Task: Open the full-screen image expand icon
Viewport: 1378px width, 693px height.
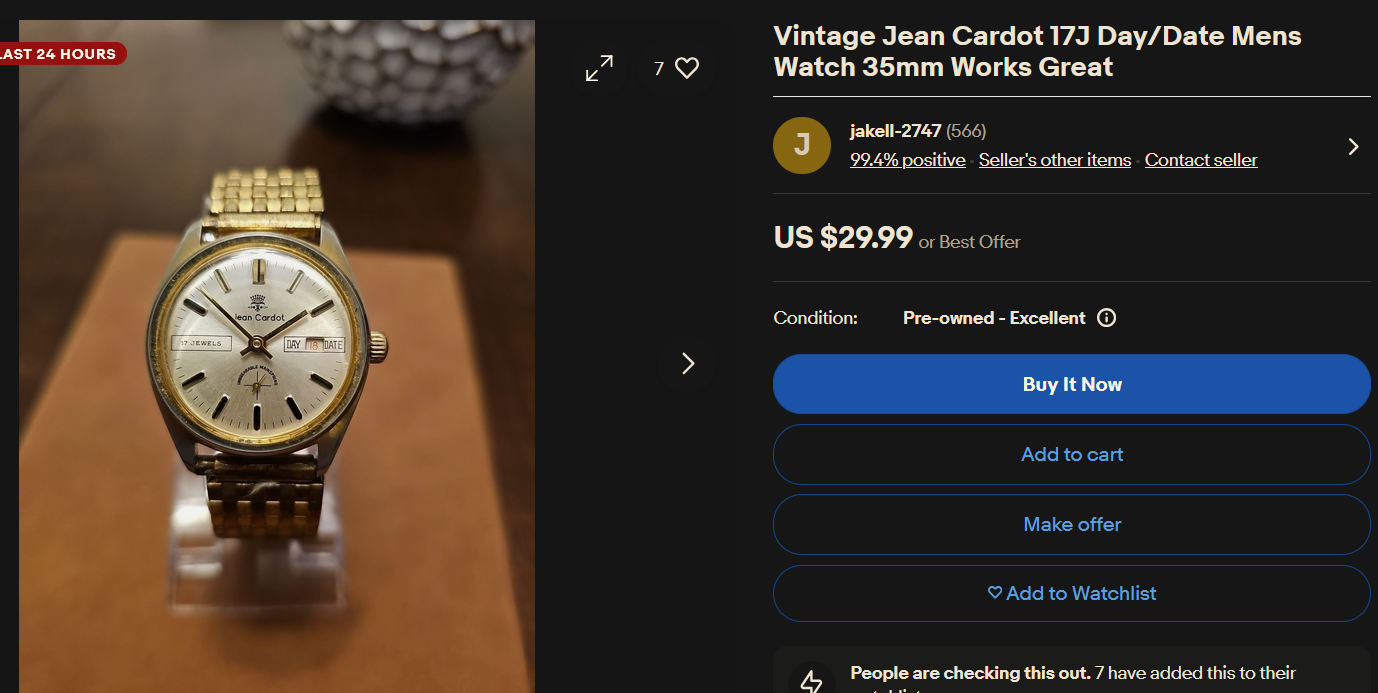Action: [599, 68]
